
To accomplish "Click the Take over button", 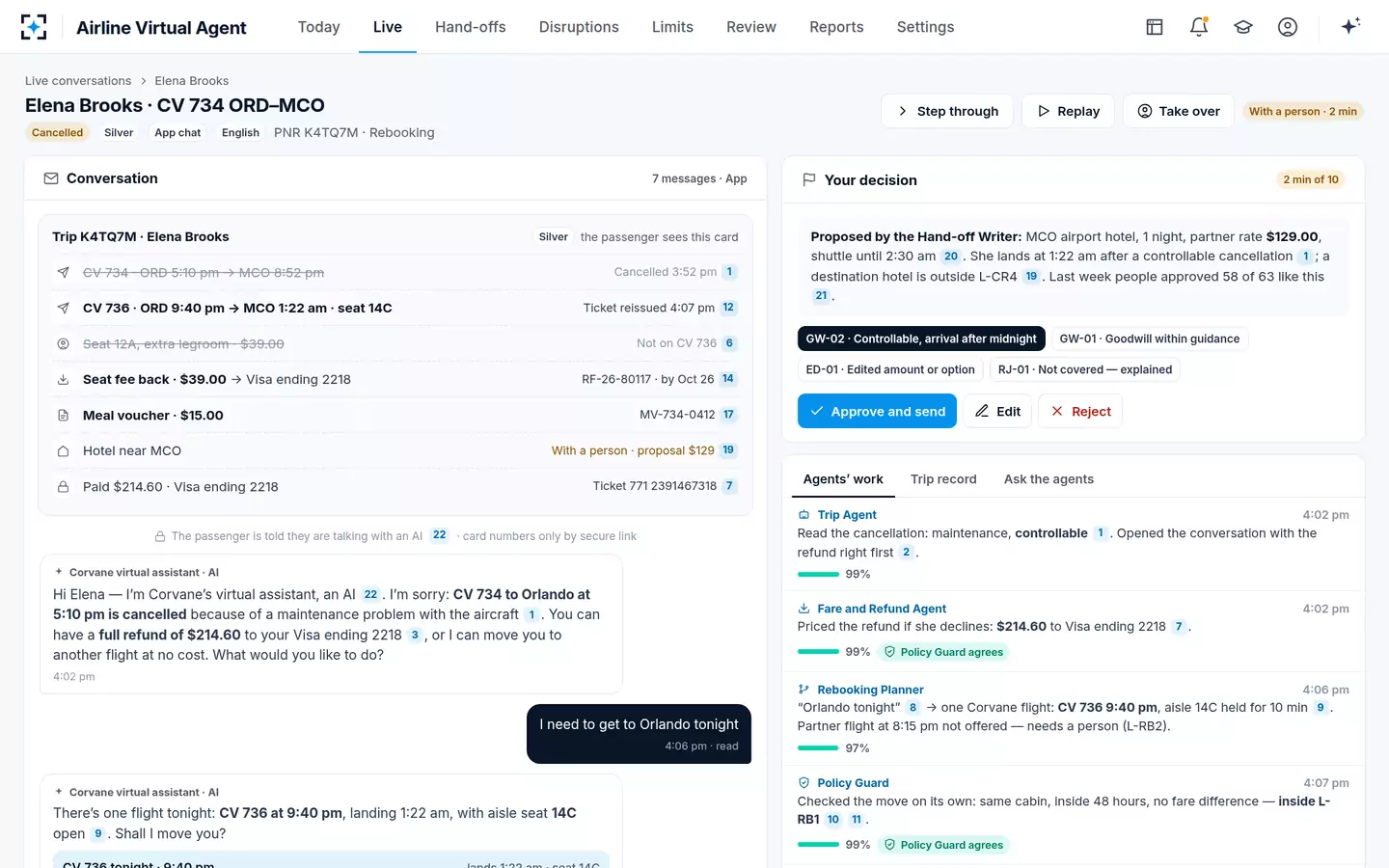I will point(1179,111).
